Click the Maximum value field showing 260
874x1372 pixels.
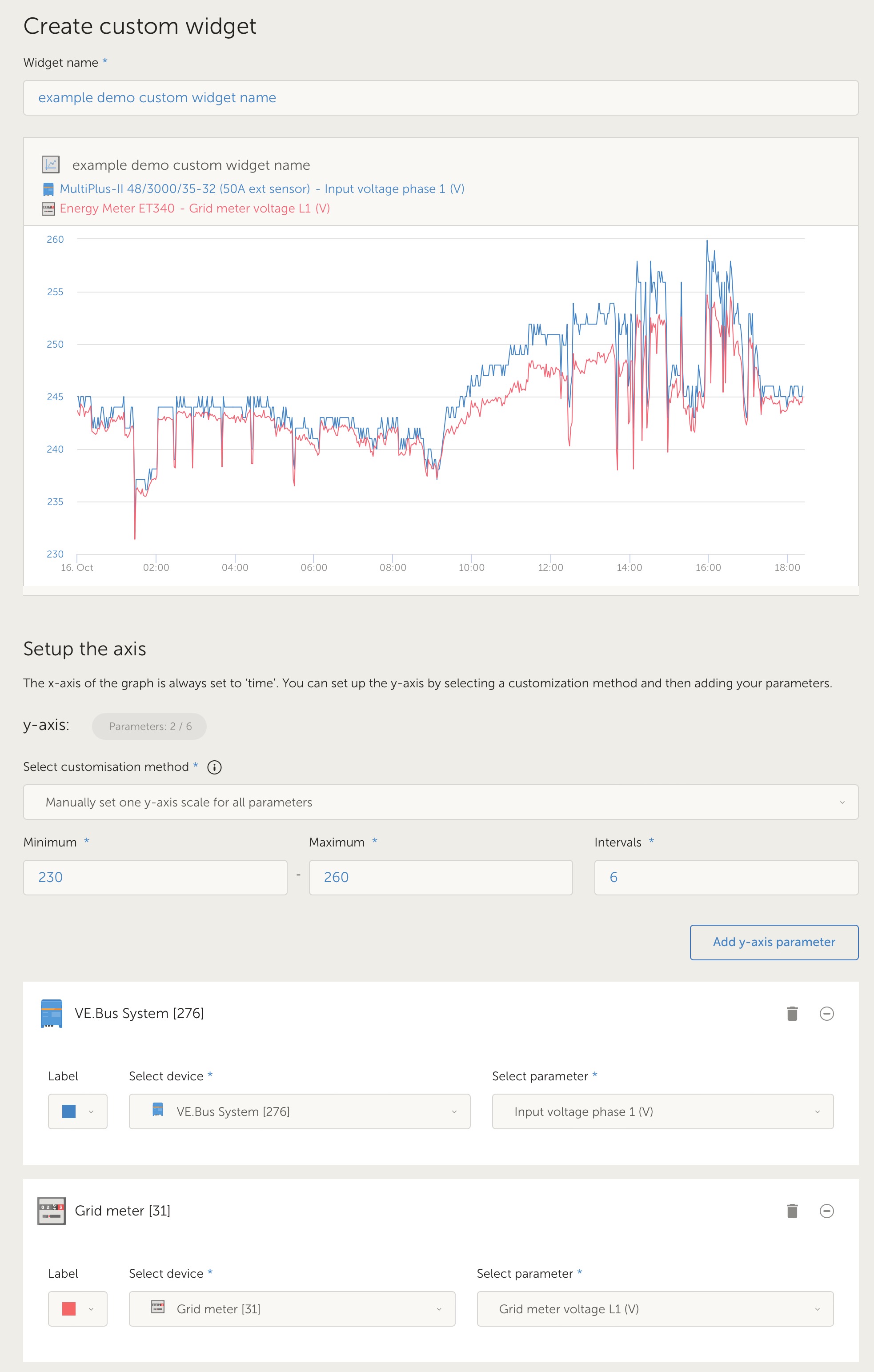pos(441,878)
